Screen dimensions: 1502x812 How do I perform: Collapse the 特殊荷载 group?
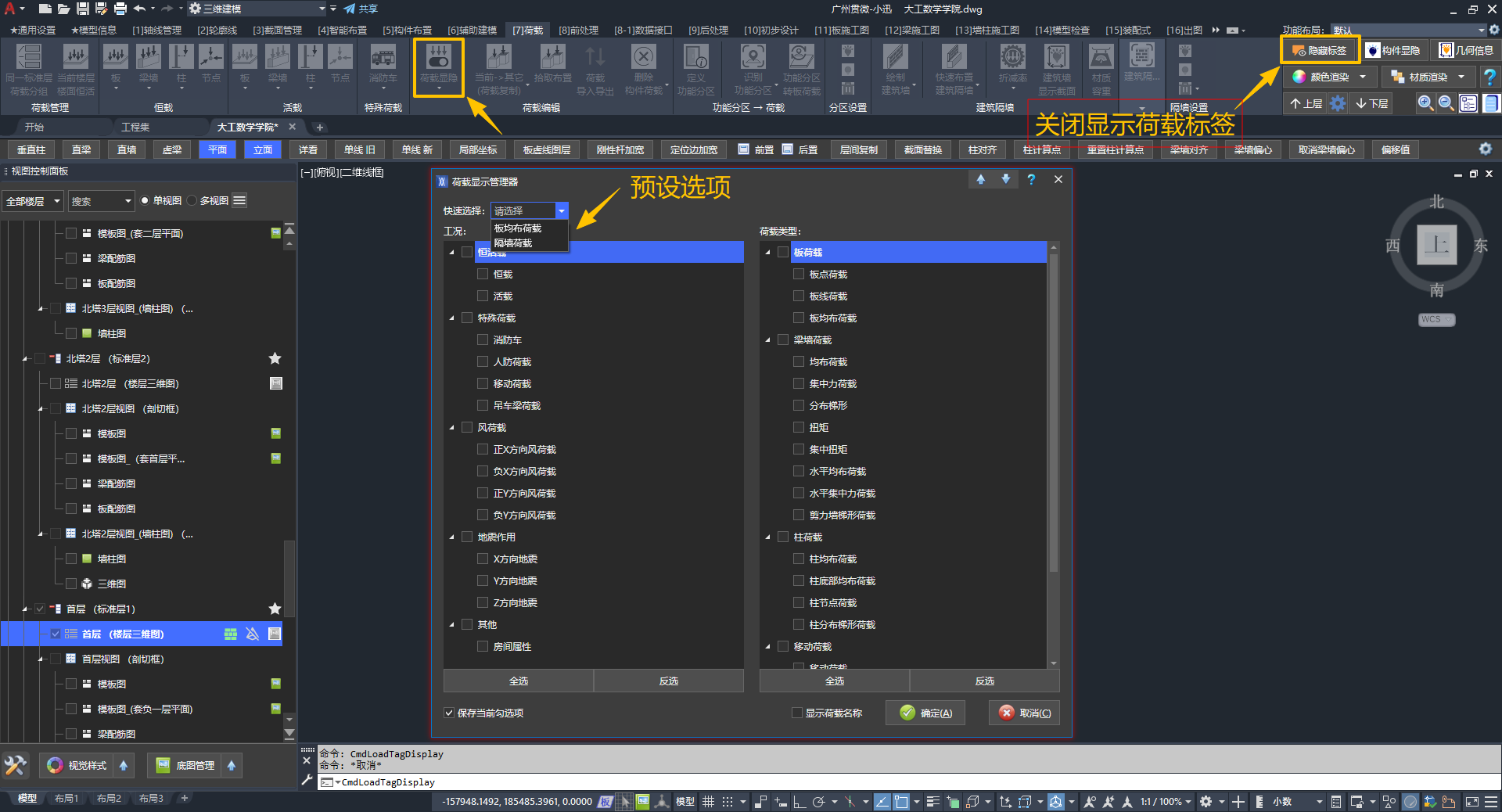(x=451, y=318)
